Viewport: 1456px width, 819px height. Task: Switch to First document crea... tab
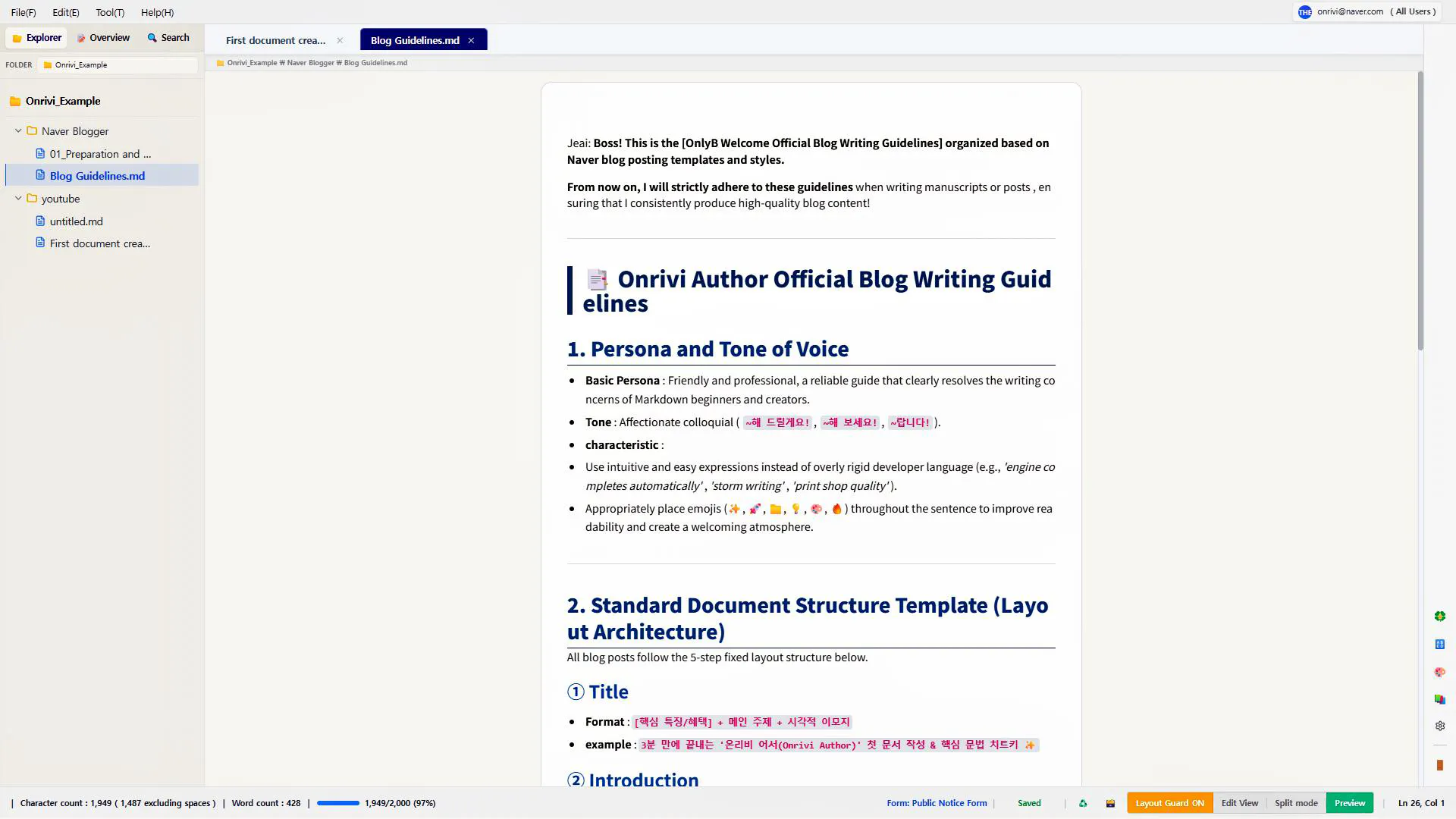(275, 40)
